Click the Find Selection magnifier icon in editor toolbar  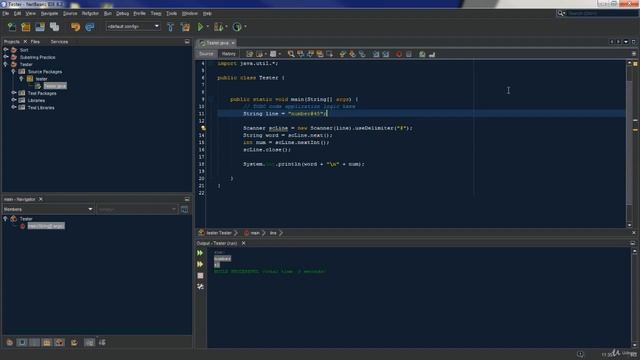[x=291, y=54]
